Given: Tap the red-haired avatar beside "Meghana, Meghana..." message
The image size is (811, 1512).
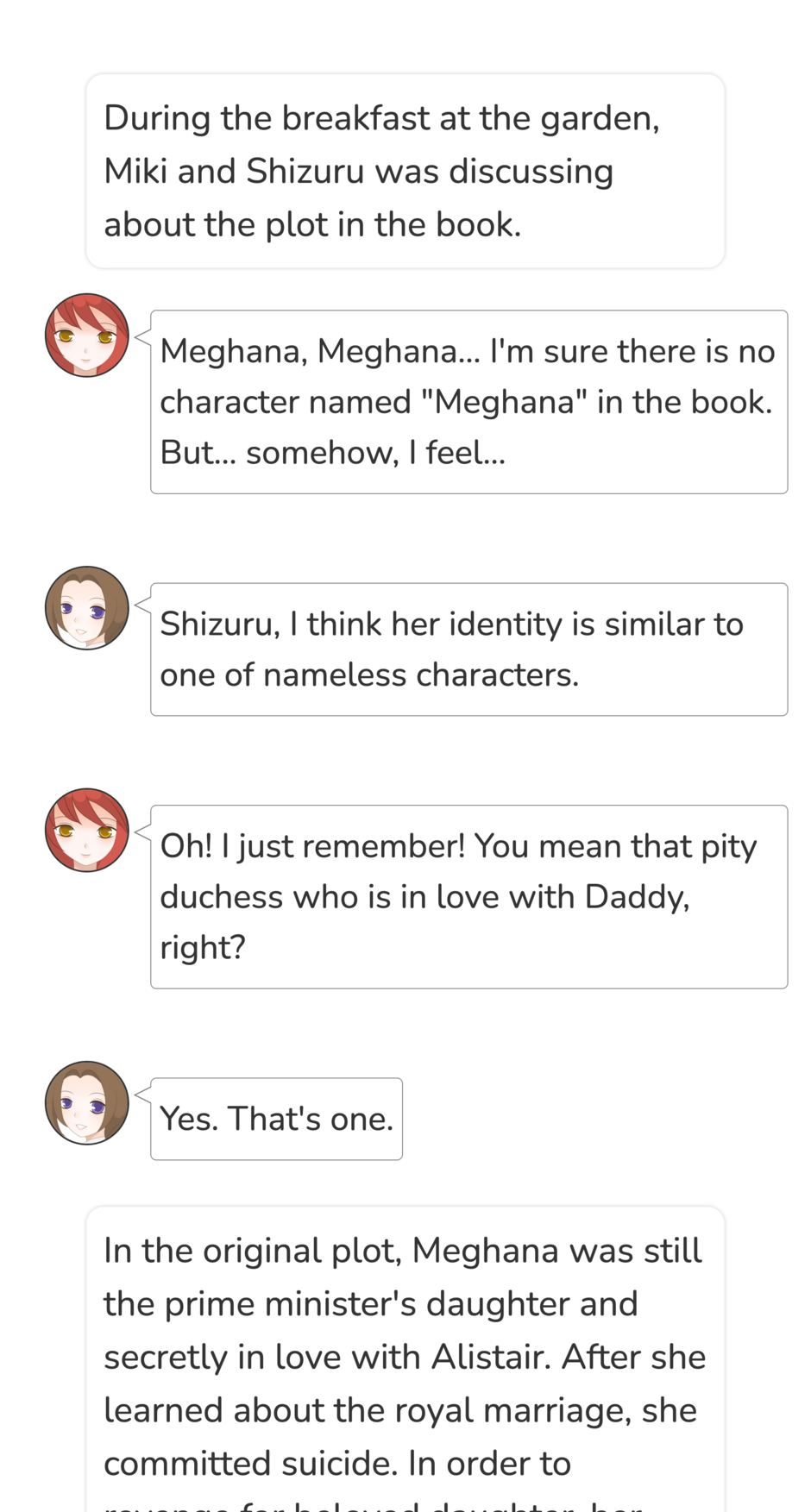Looking at the screenshot, I should pyautogui.click(x=87, y=335).
